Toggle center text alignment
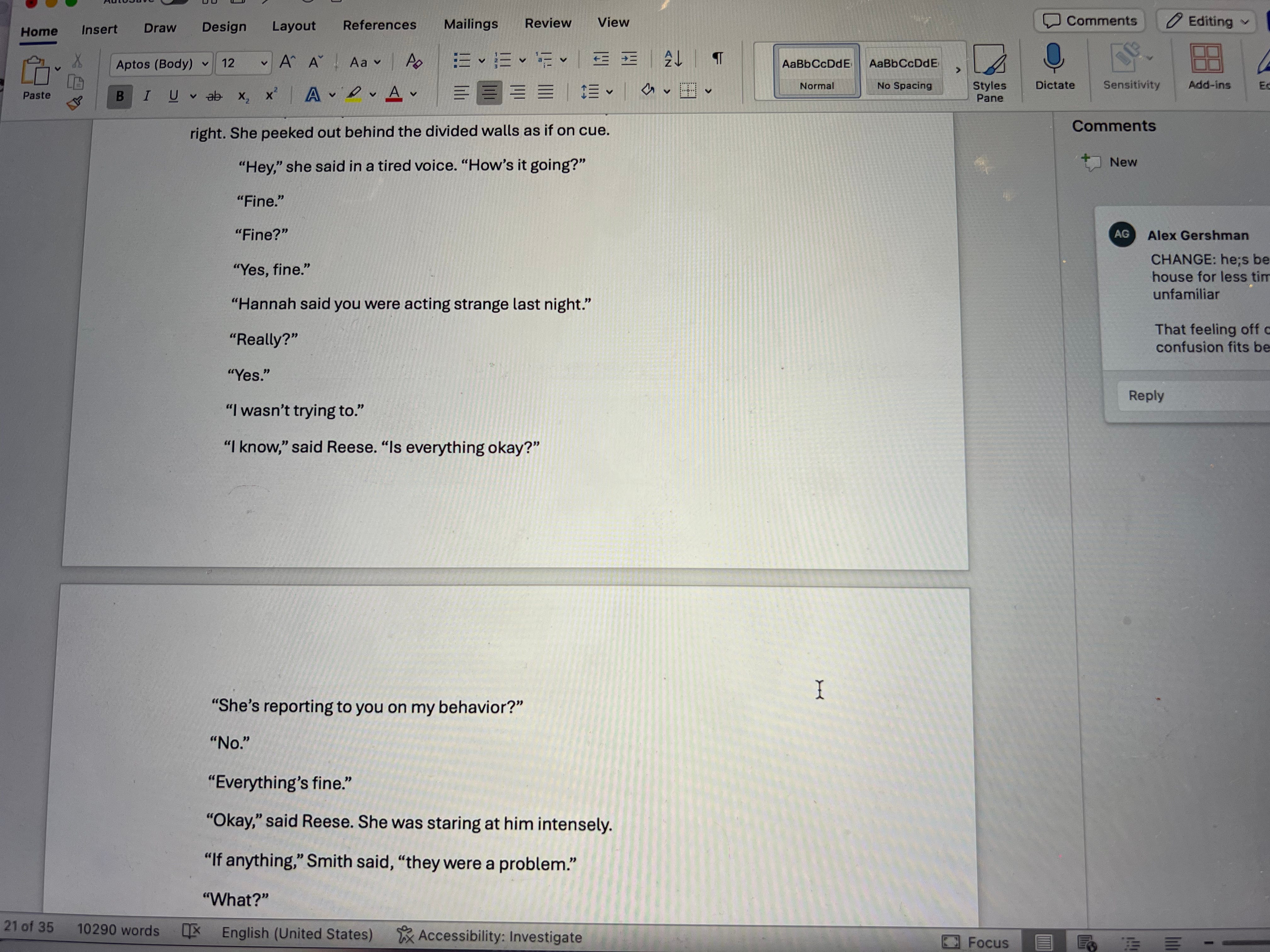Image resolution: width=1270 pixels, height=952 pixels. (x=489, y=92)
